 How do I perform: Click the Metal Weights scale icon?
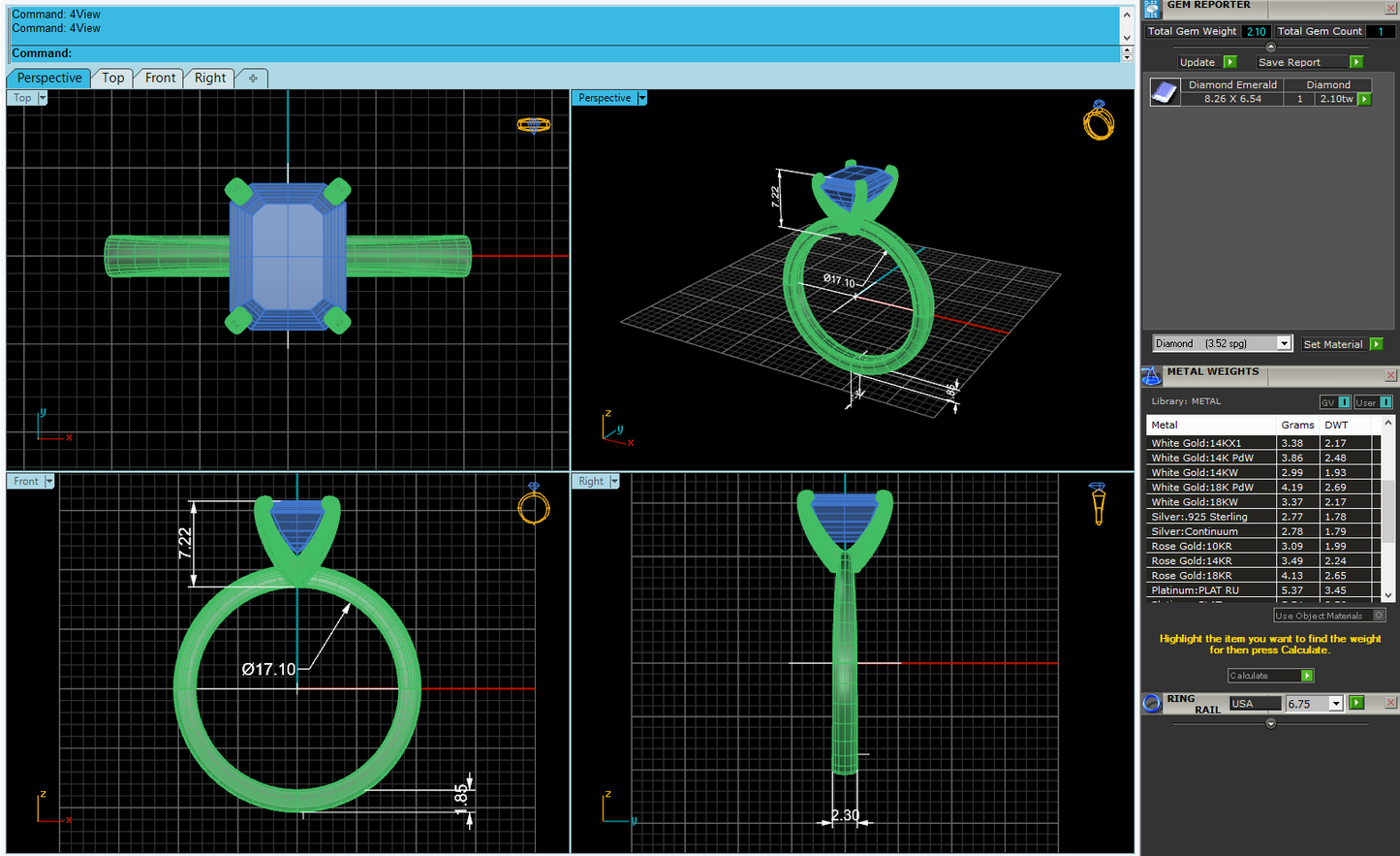[1152, 375]
